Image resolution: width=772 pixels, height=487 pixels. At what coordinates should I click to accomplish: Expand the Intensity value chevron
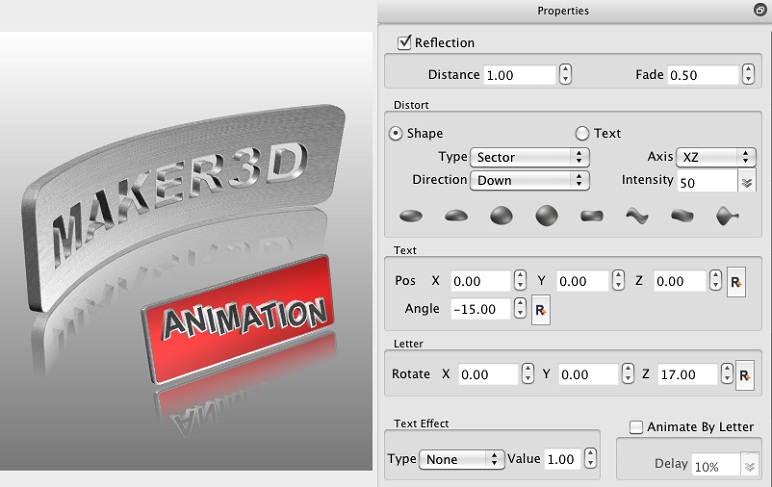coord(747,183)
